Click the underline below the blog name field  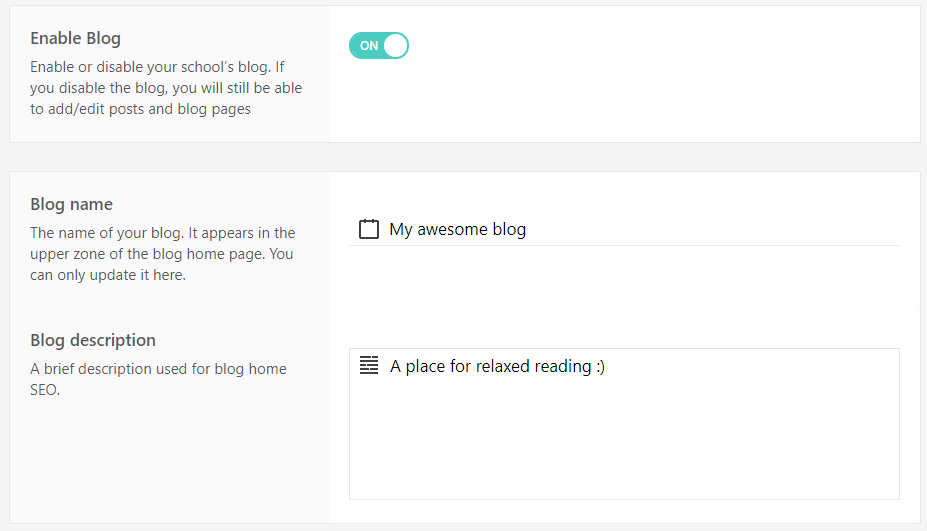tap(624, 245)
